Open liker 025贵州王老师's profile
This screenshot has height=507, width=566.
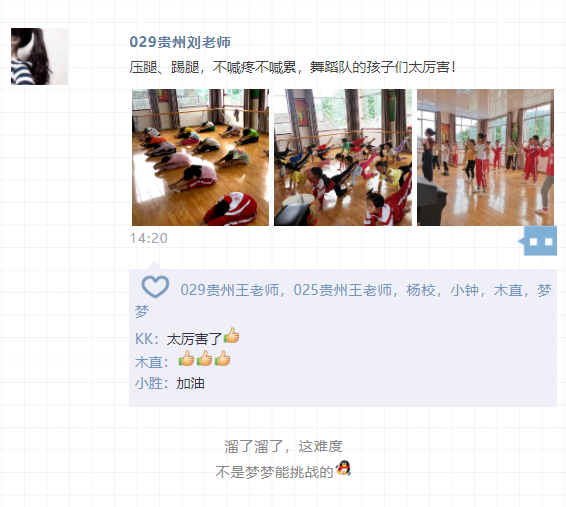point(343,290)
